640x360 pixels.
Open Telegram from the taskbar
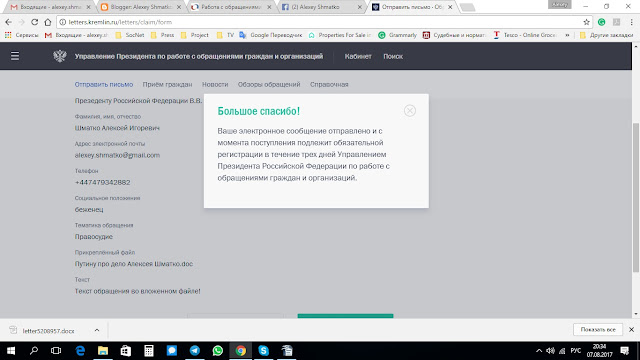(x=195, y=350)
